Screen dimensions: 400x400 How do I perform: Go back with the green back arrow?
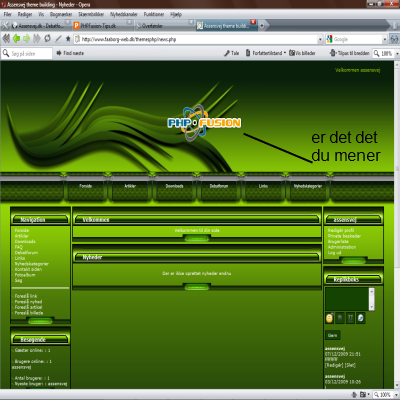tap(16, 39)
